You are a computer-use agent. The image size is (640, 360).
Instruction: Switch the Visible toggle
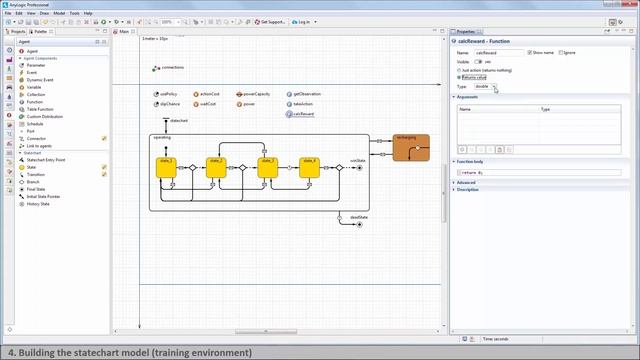pos(478,62)
